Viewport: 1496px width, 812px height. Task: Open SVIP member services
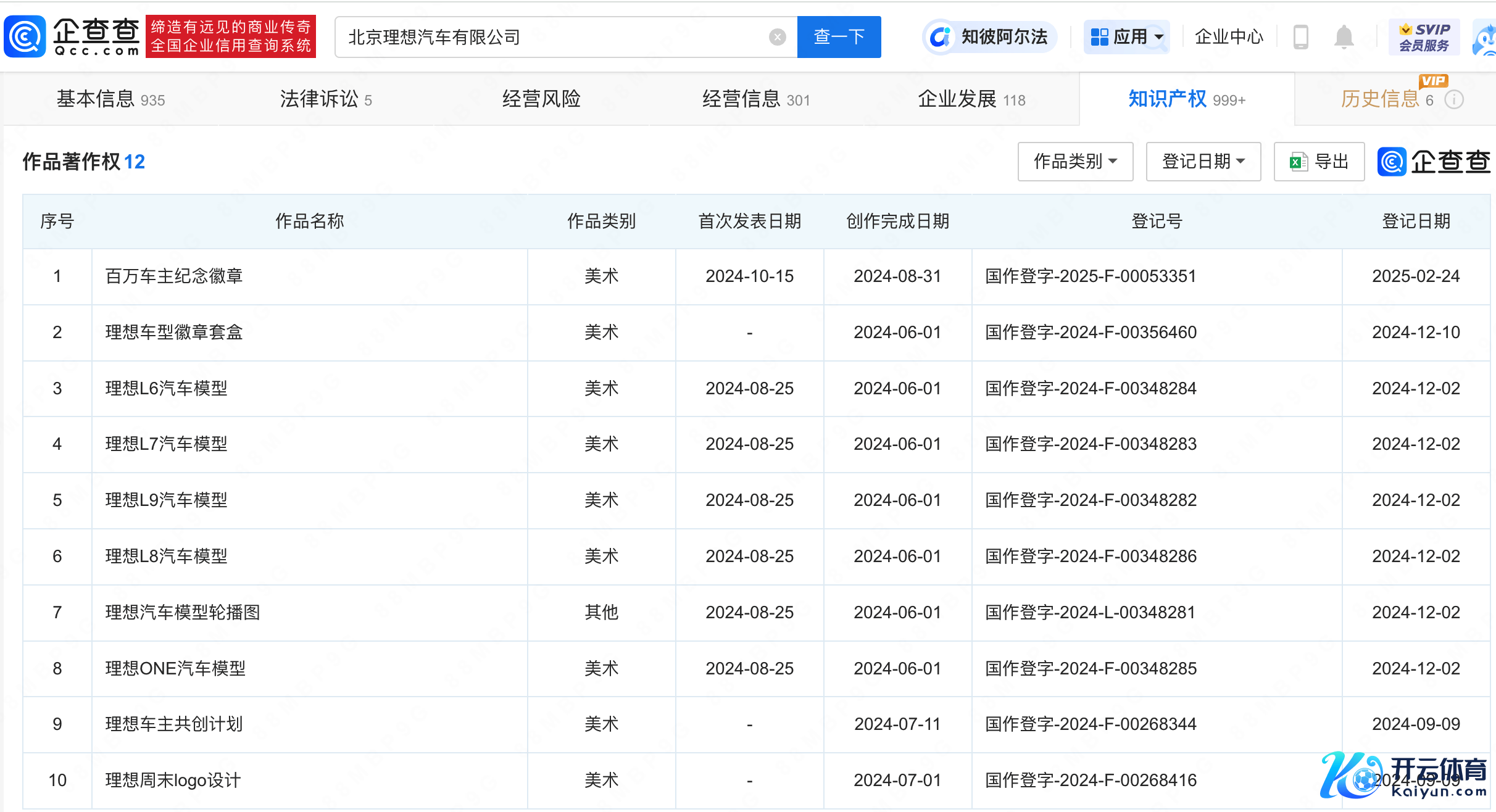pos(1424,37)
